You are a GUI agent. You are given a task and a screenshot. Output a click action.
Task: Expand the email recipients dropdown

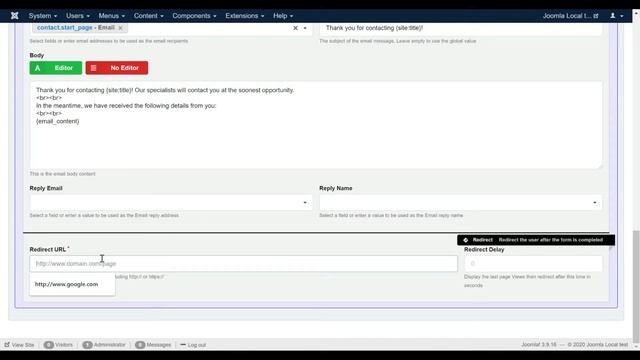305,28
